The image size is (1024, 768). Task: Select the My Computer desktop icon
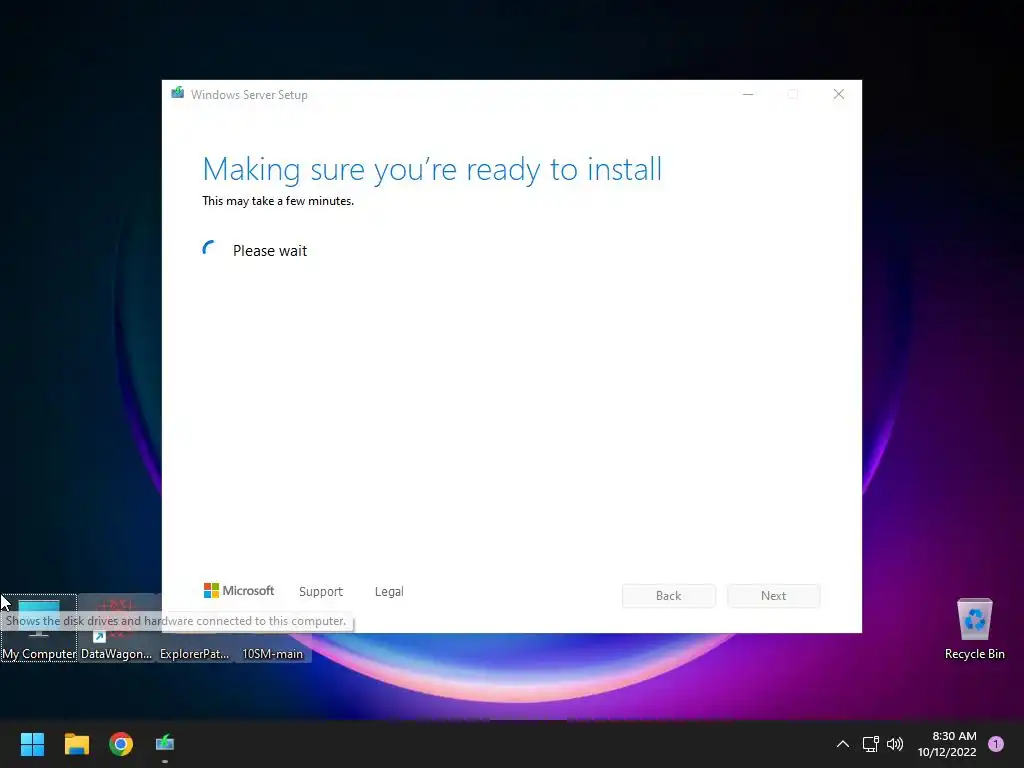39,628
